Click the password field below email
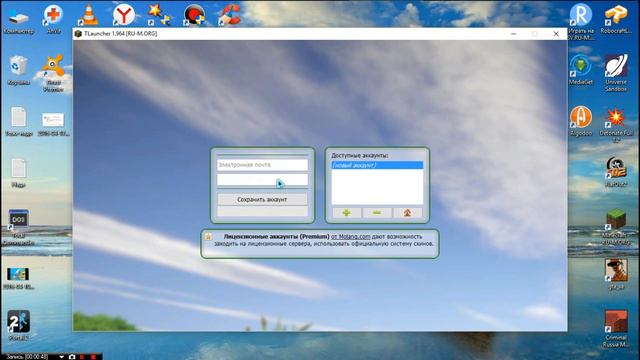Image resolution: width=640 pixels, height=360 pixels. tap(262, 180)
